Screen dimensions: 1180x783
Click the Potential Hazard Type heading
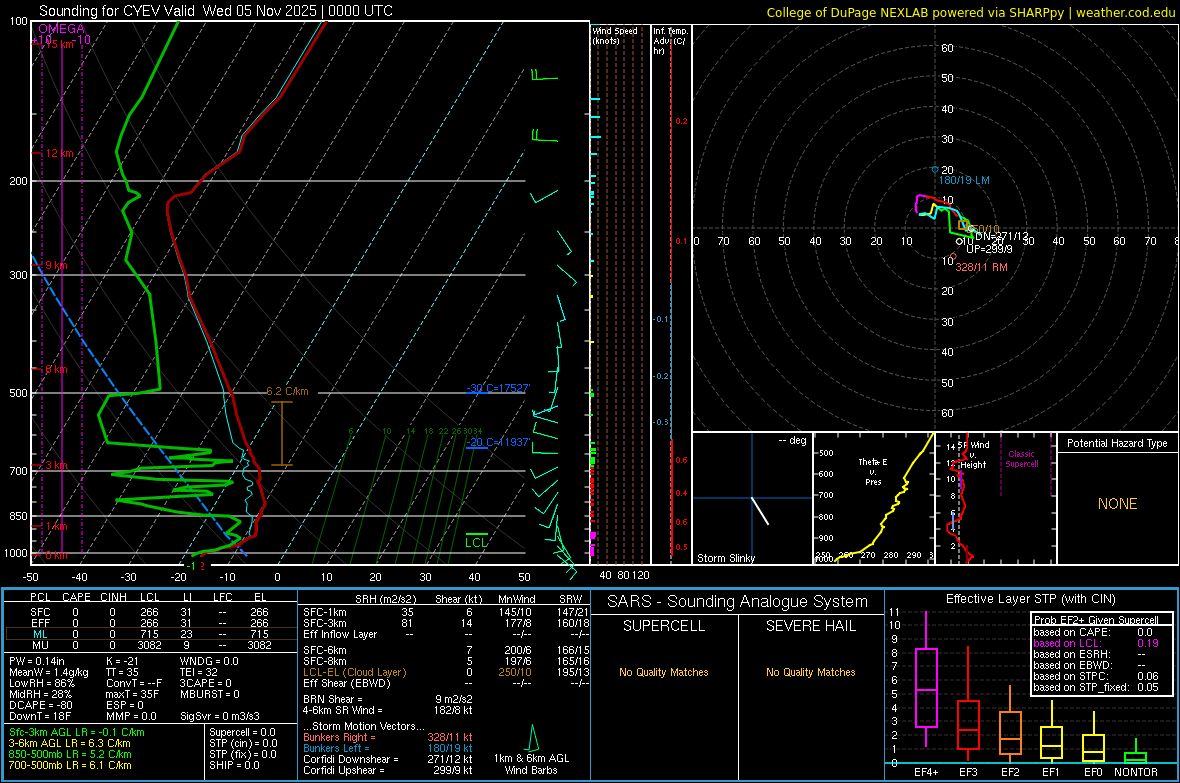[1118, 443]
